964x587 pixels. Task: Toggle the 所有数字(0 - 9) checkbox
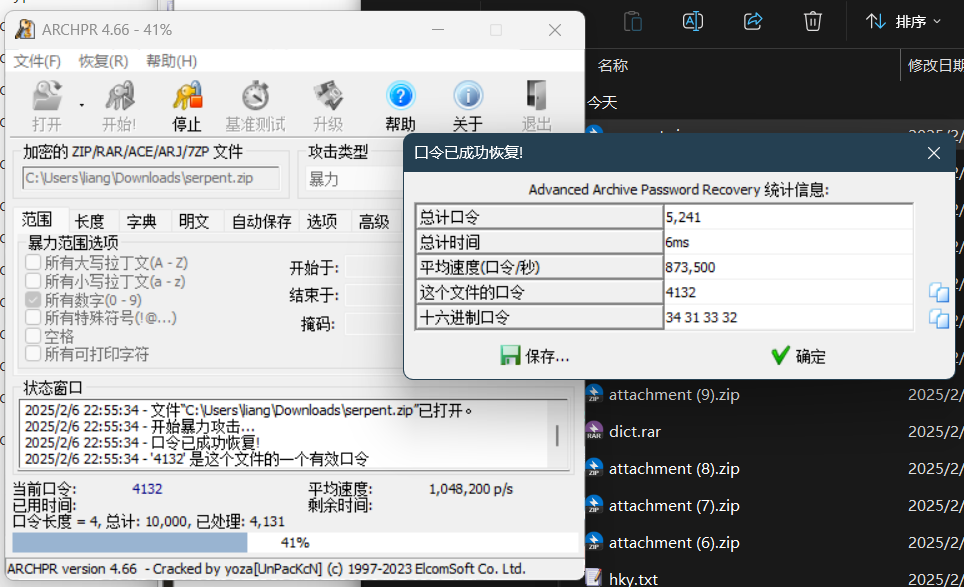33,299
